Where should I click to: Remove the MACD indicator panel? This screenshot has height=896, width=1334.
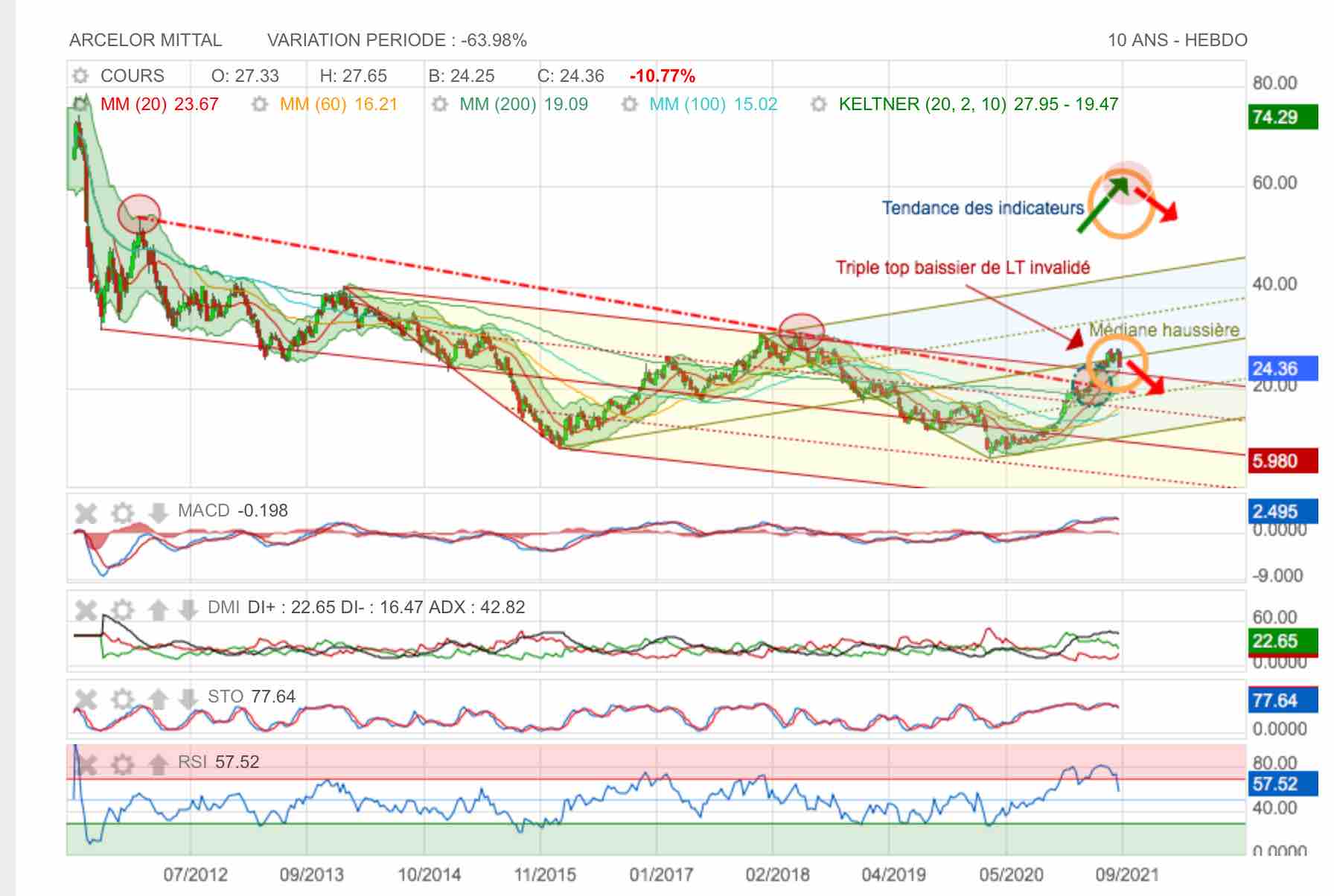[86, 513]
